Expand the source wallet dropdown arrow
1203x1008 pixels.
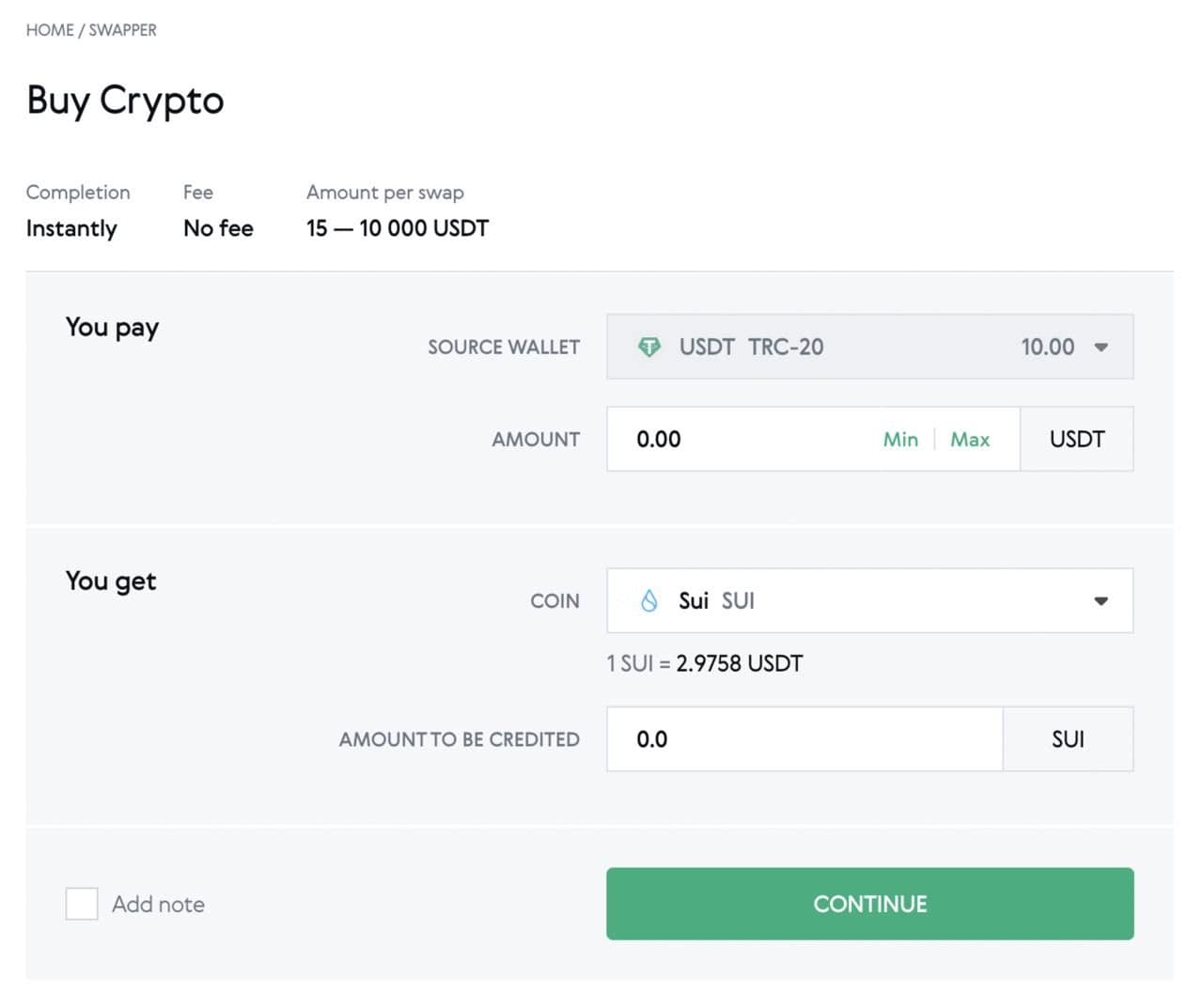[1100, 347]
